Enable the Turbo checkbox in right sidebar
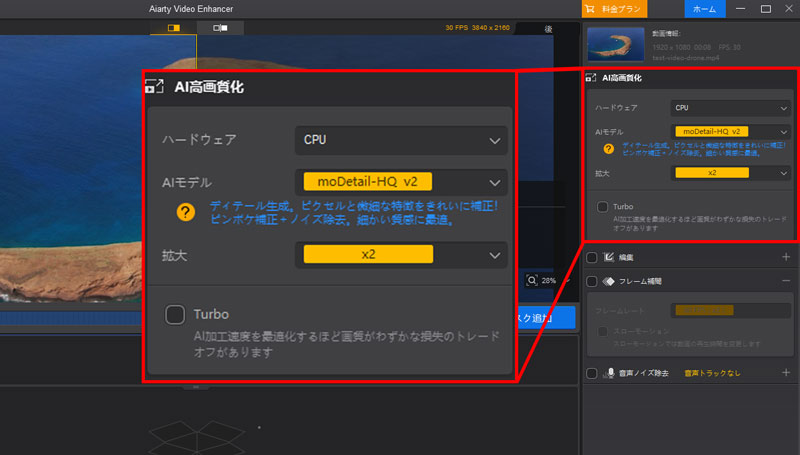The image size is (800, 455). 603,207
